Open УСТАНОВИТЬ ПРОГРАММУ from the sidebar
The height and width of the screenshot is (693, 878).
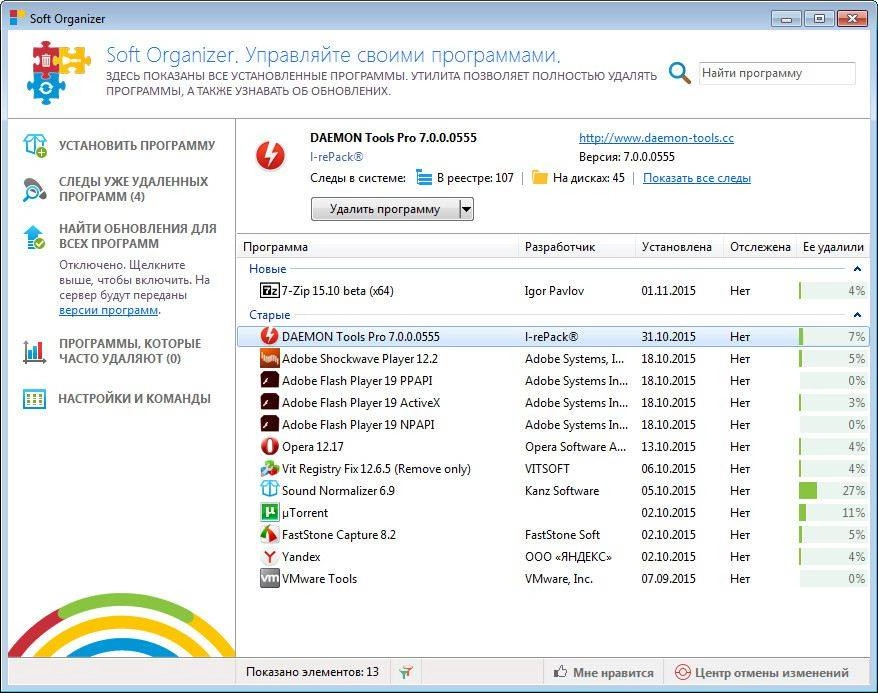[137, 146]
